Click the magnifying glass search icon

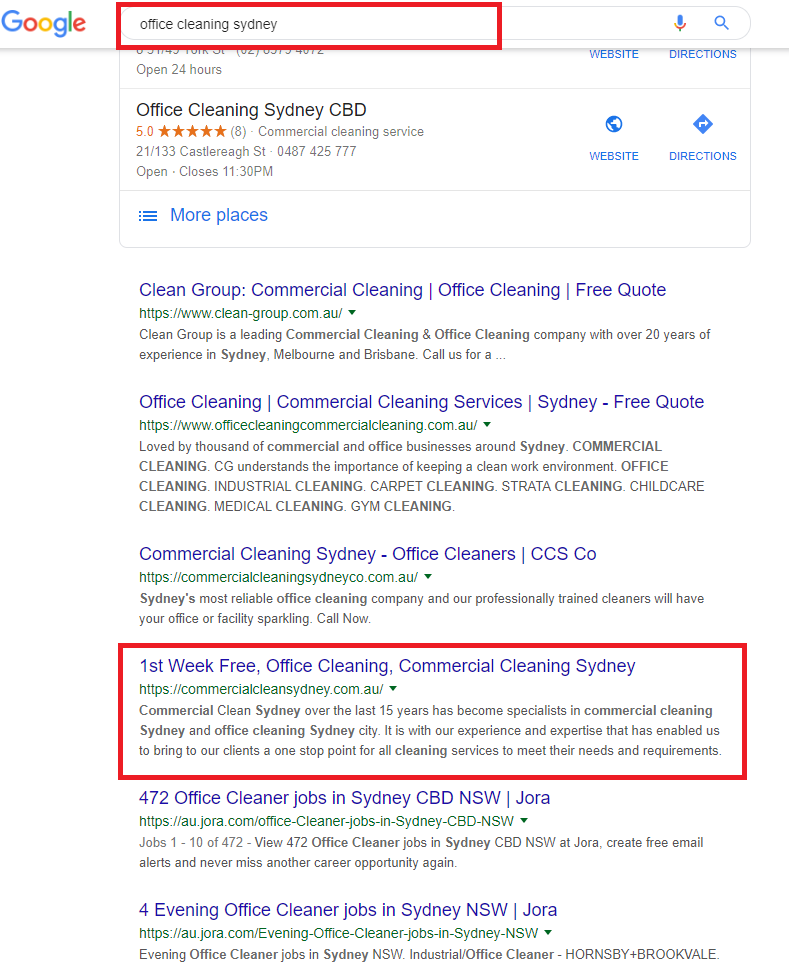pyautogui.click(x=722, y=23)
